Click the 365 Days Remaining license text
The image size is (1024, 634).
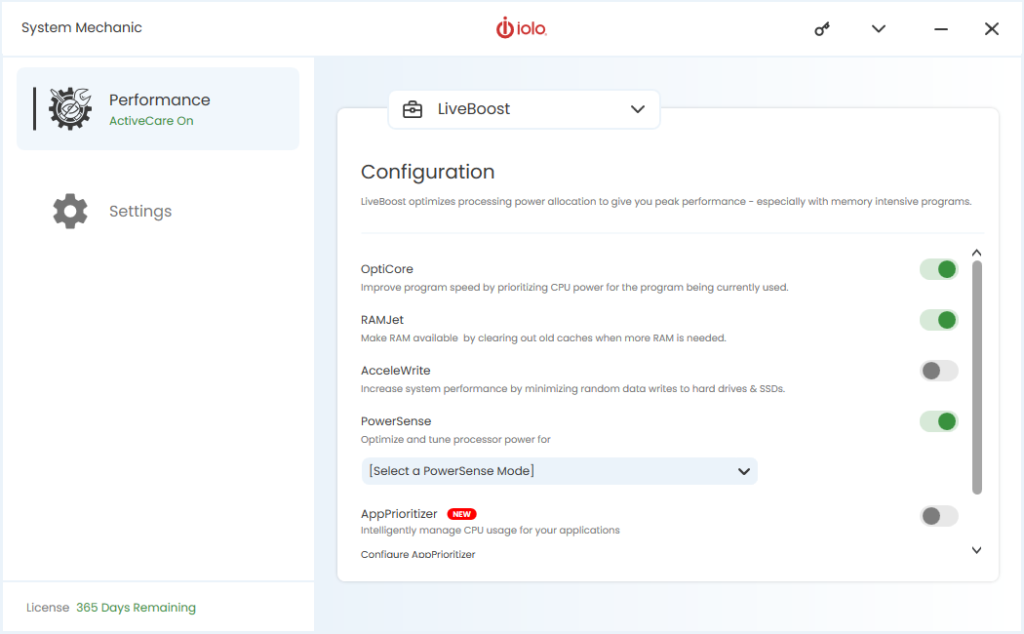pos(136,607)
